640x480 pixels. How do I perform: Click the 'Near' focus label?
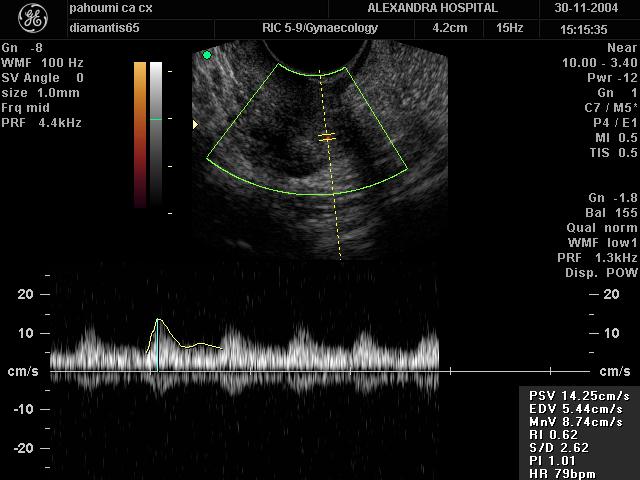click(x=622, y=48)
